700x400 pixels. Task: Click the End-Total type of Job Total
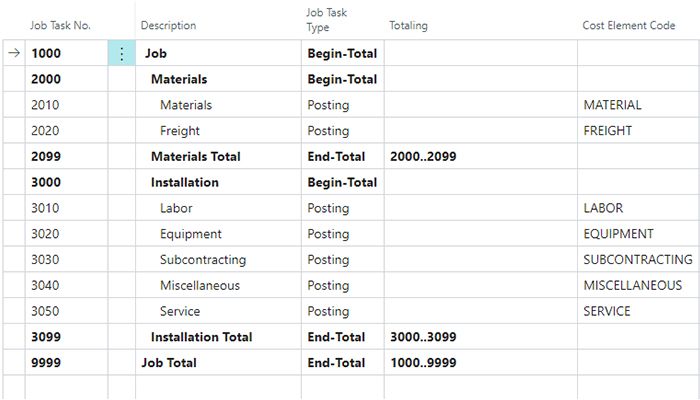click(336, 363)
